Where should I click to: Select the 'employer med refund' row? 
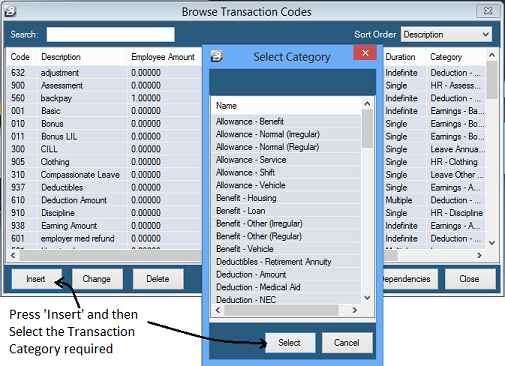pos(104,238)
